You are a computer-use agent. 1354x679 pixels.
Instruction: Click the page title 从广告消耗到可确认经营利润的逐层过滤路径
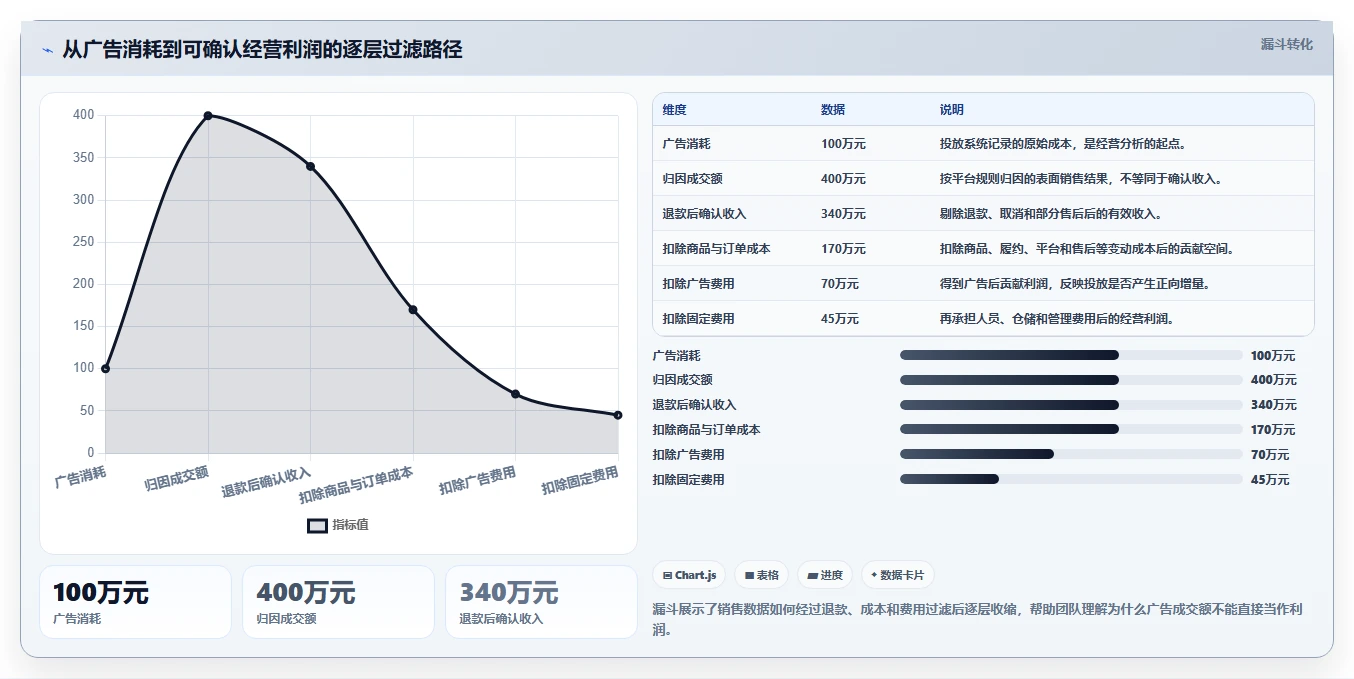point(262,50)
